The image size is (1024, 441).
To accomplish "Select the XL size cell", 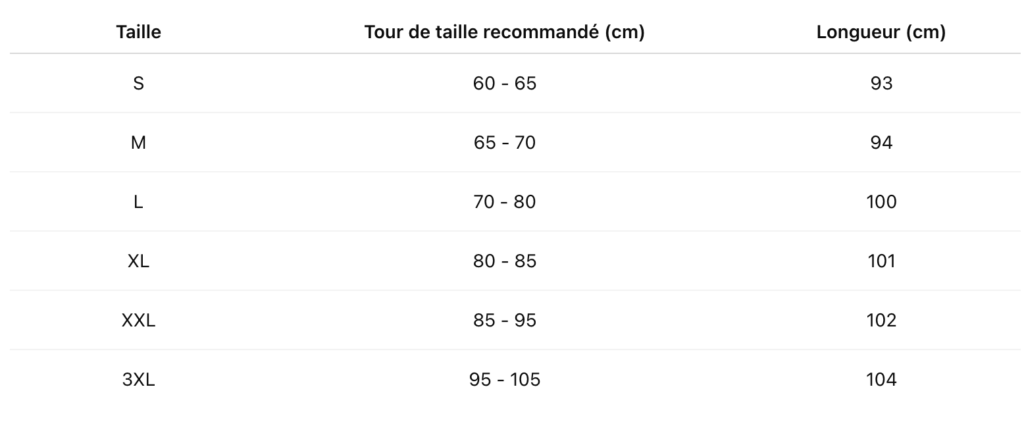I will (138, 261).
